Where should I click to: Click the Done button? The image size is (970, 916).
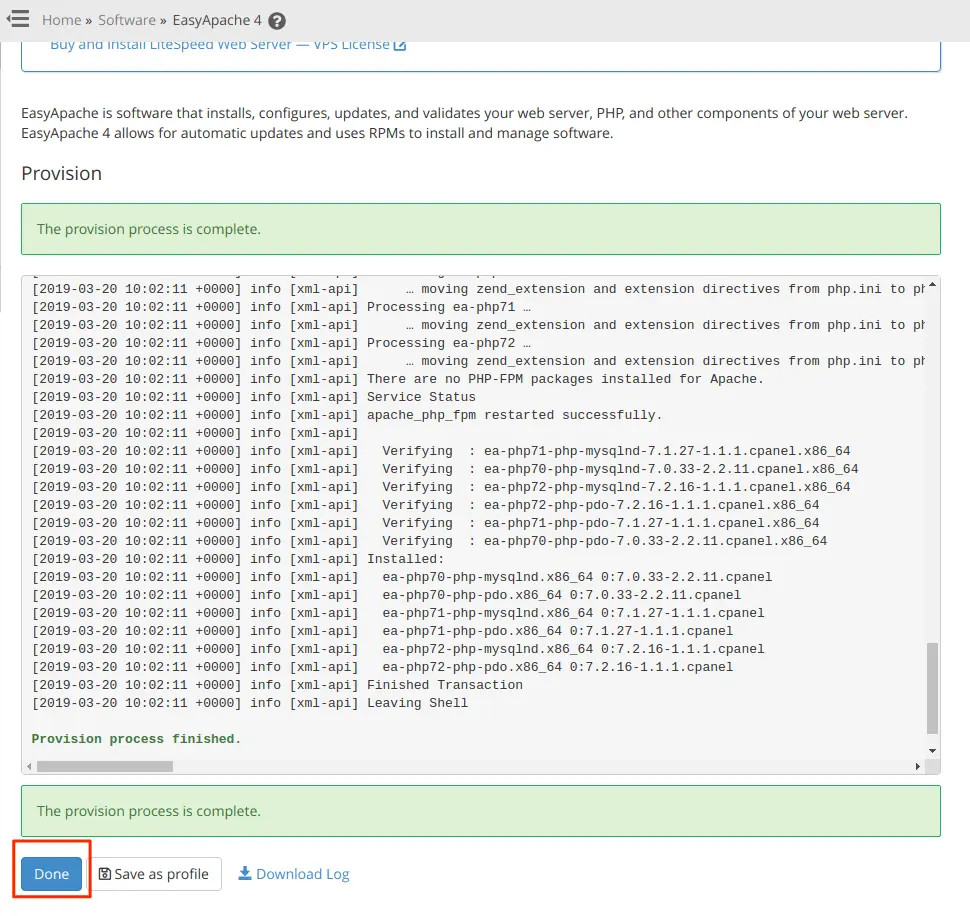click(x=51, y=873)
